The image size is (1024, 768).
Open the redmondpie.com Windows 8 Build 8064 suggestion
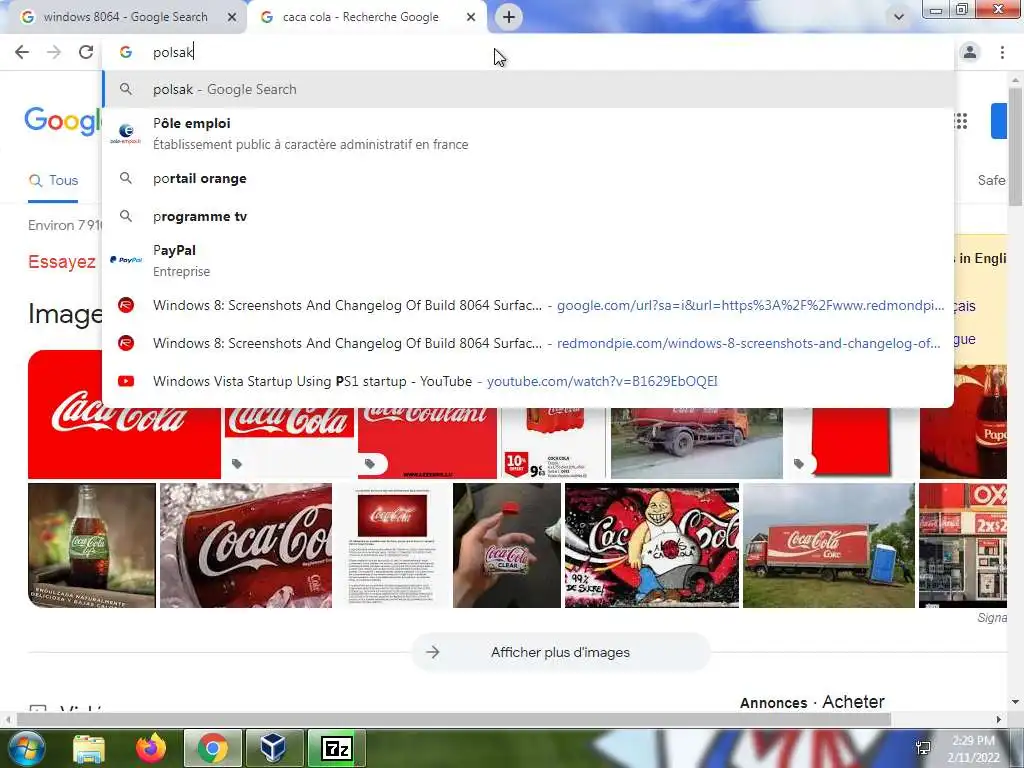[x=528, y=343]
